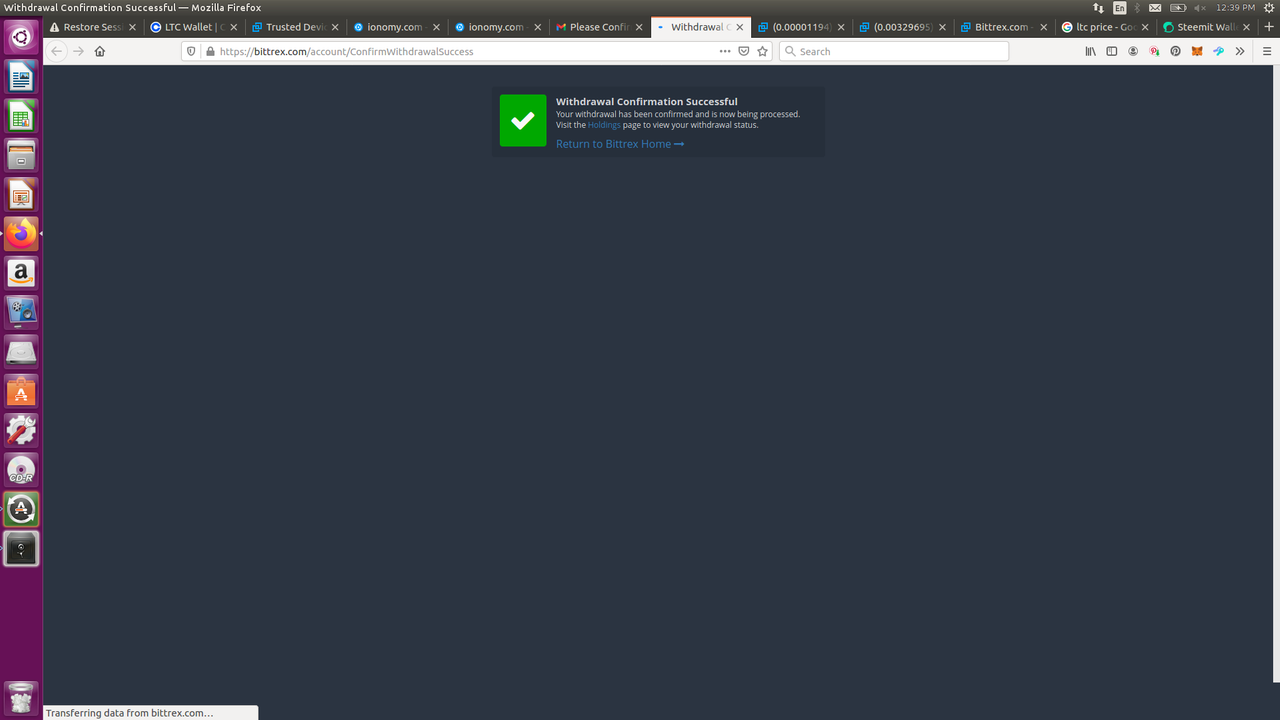Switch to the Steemit Wallet tab

1206,27
